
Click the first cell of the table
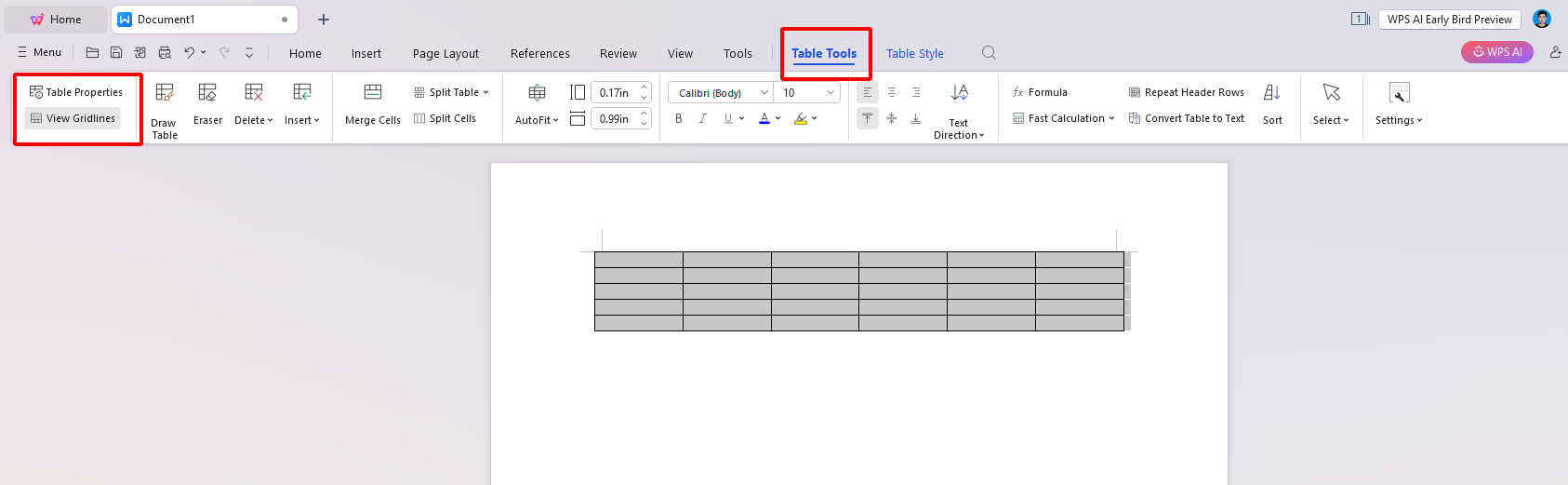coord(639,260)
